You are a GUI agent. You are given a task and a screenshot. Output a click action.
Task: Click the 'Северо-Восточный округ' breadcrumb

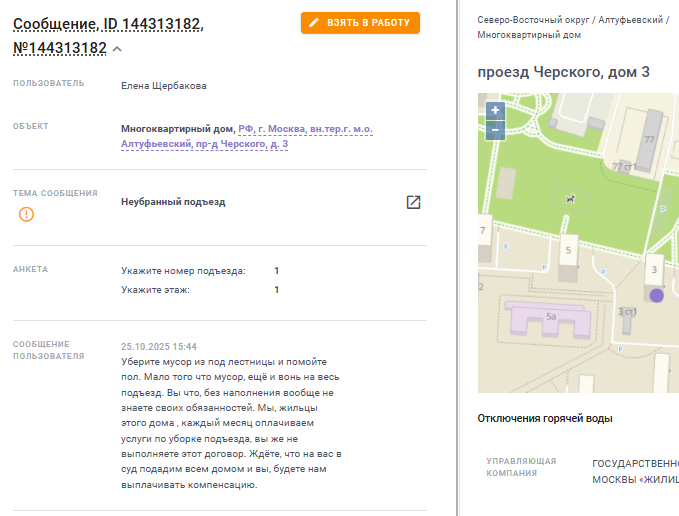[534, 20]
